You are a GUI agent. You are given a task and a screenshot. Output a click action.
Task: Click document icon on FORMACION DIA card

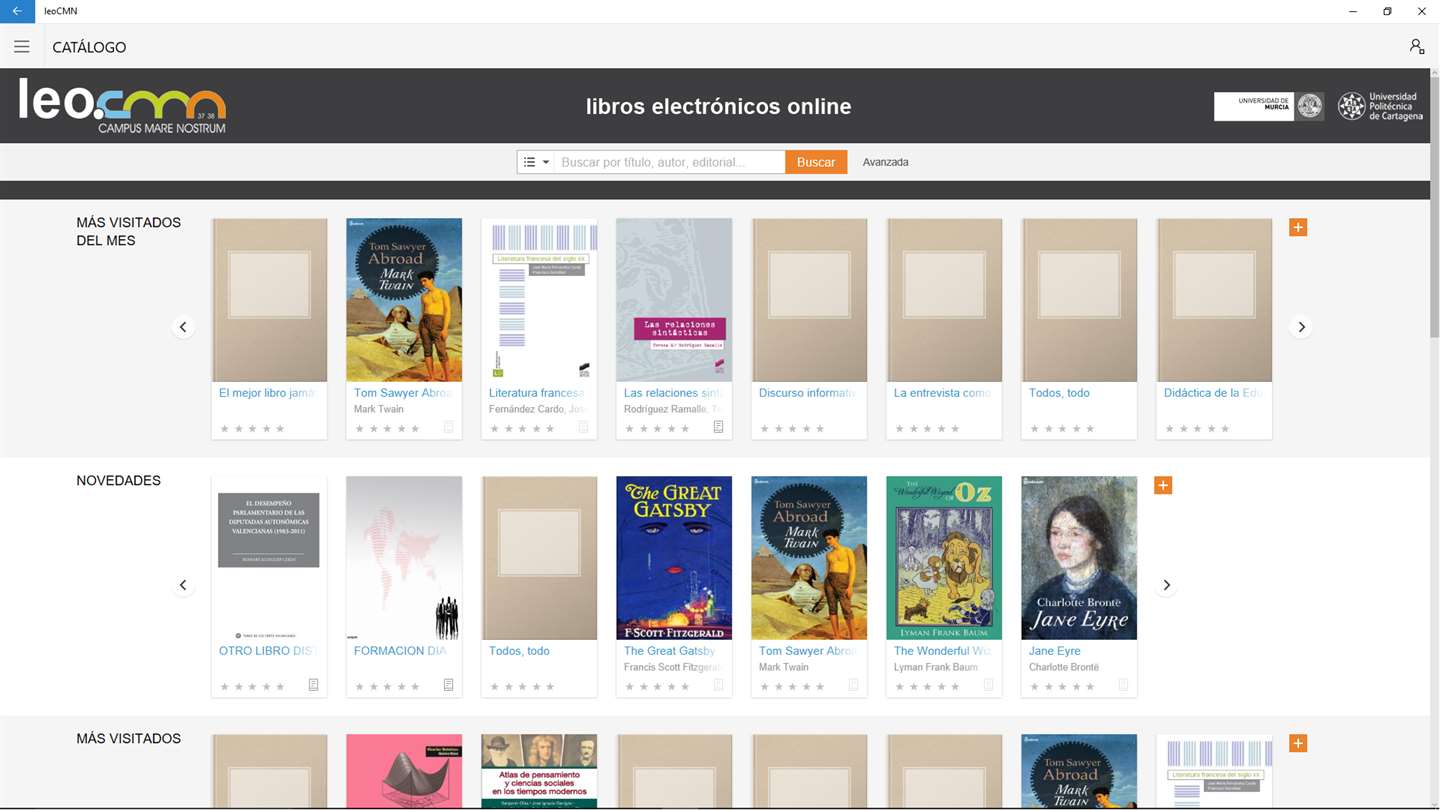tap(448, 685)
